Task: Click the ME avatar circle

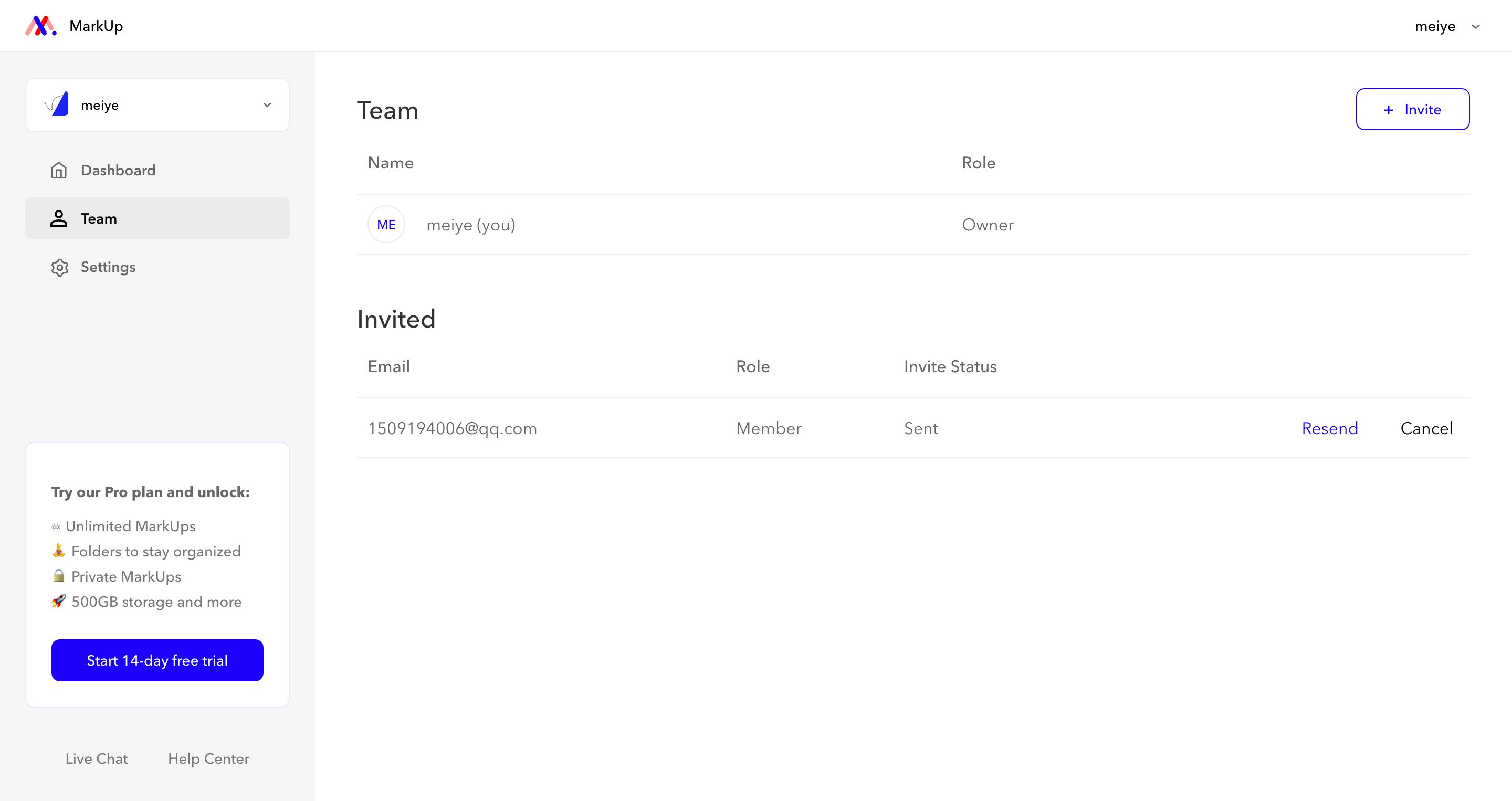Action: 386,224
